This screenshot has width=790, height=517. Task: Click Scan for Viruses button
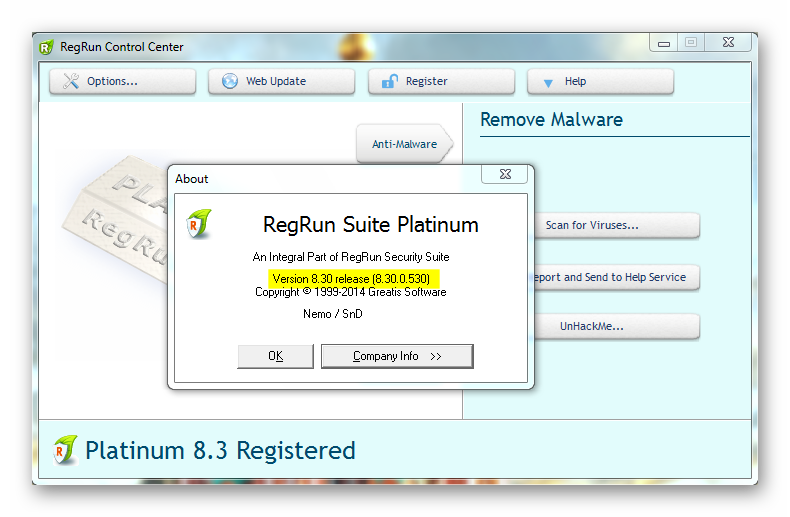617,225
